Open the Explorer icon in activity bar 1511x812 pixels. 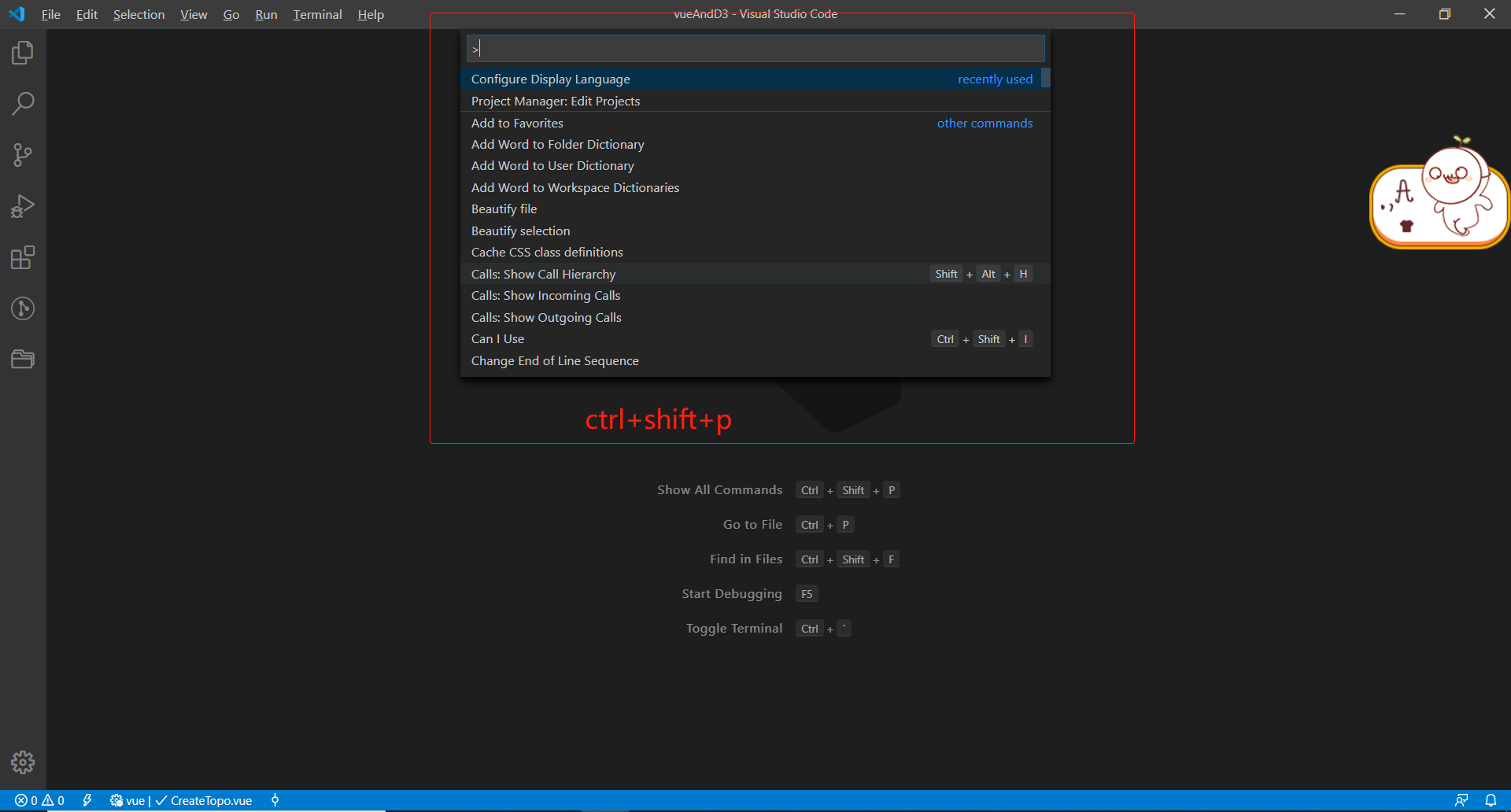coord(23,52)
